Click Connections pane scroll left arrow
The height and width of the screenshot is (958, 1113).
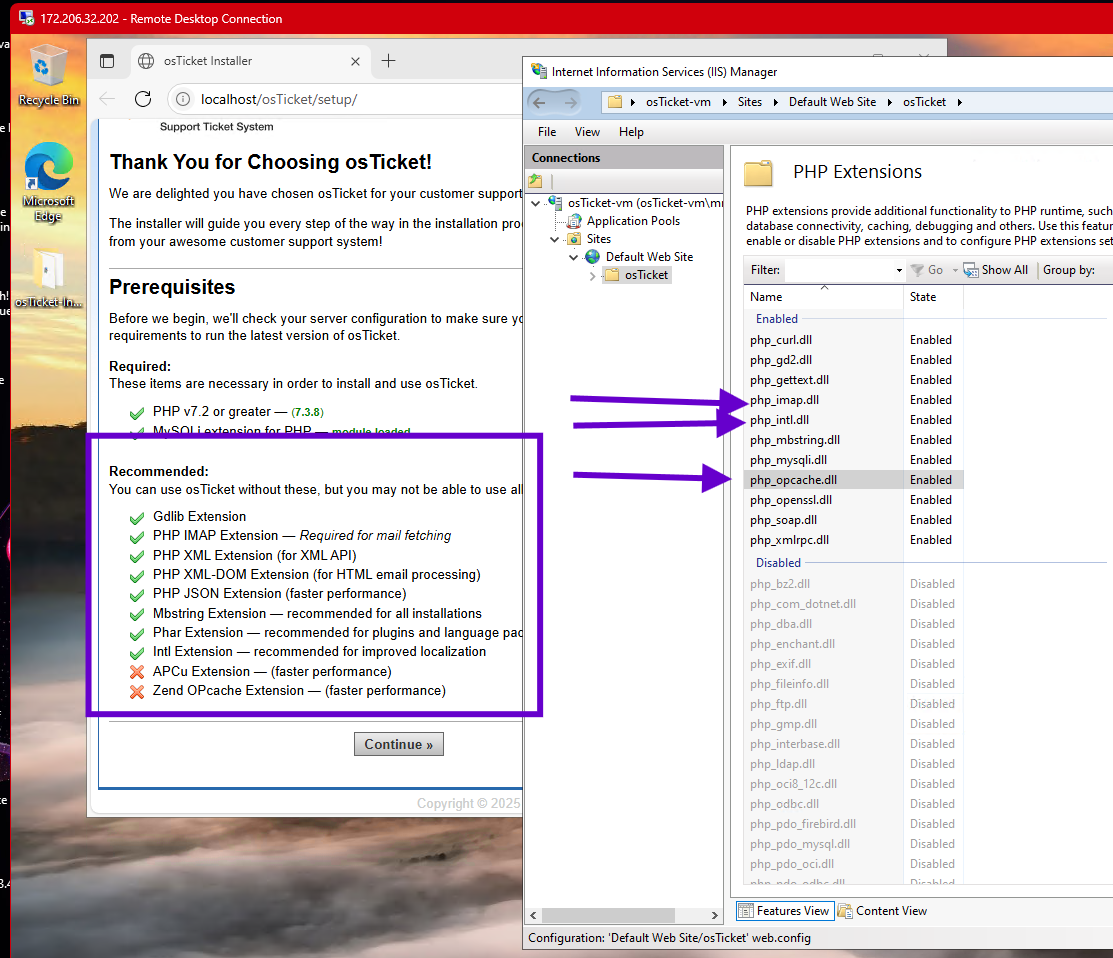point(533,915)
